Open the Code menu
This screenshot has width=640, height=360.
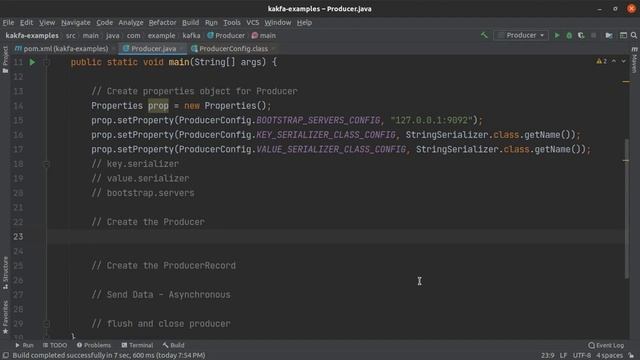[104, 22]
